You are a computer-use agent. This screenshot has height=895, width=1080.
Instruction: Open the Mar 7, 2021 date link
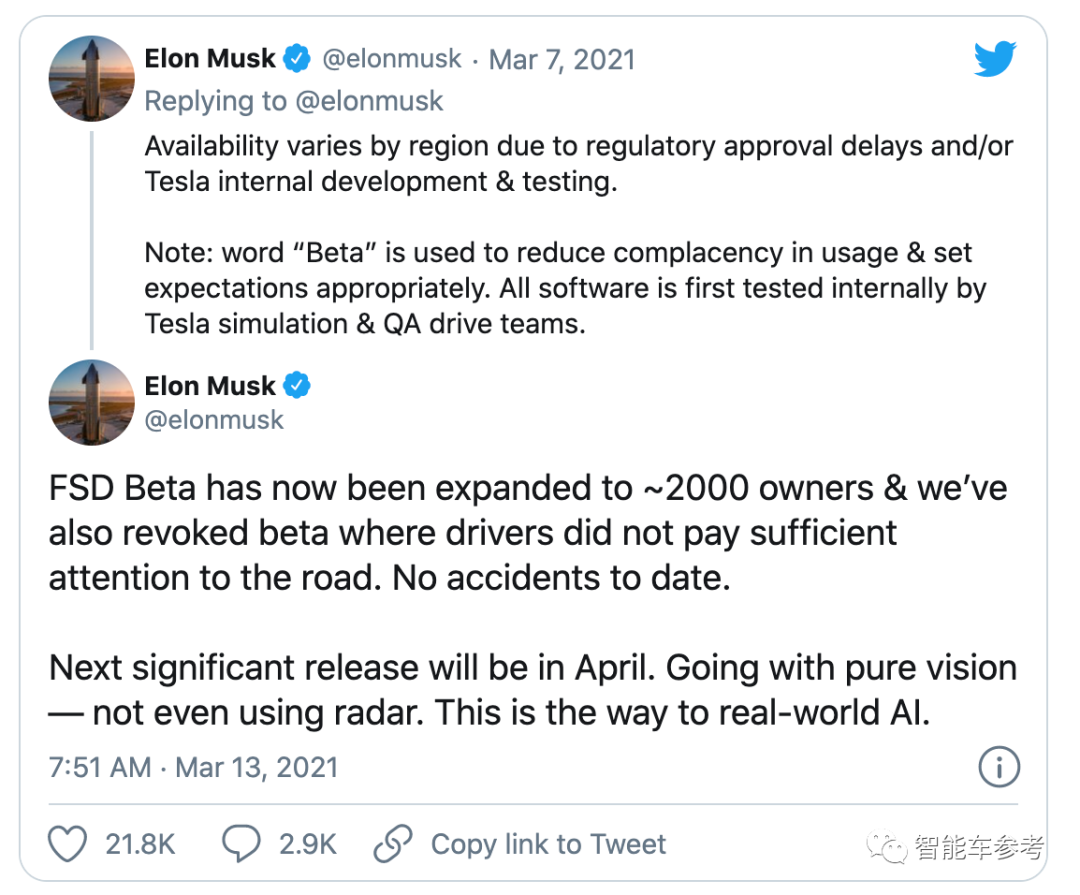[562, 59]
